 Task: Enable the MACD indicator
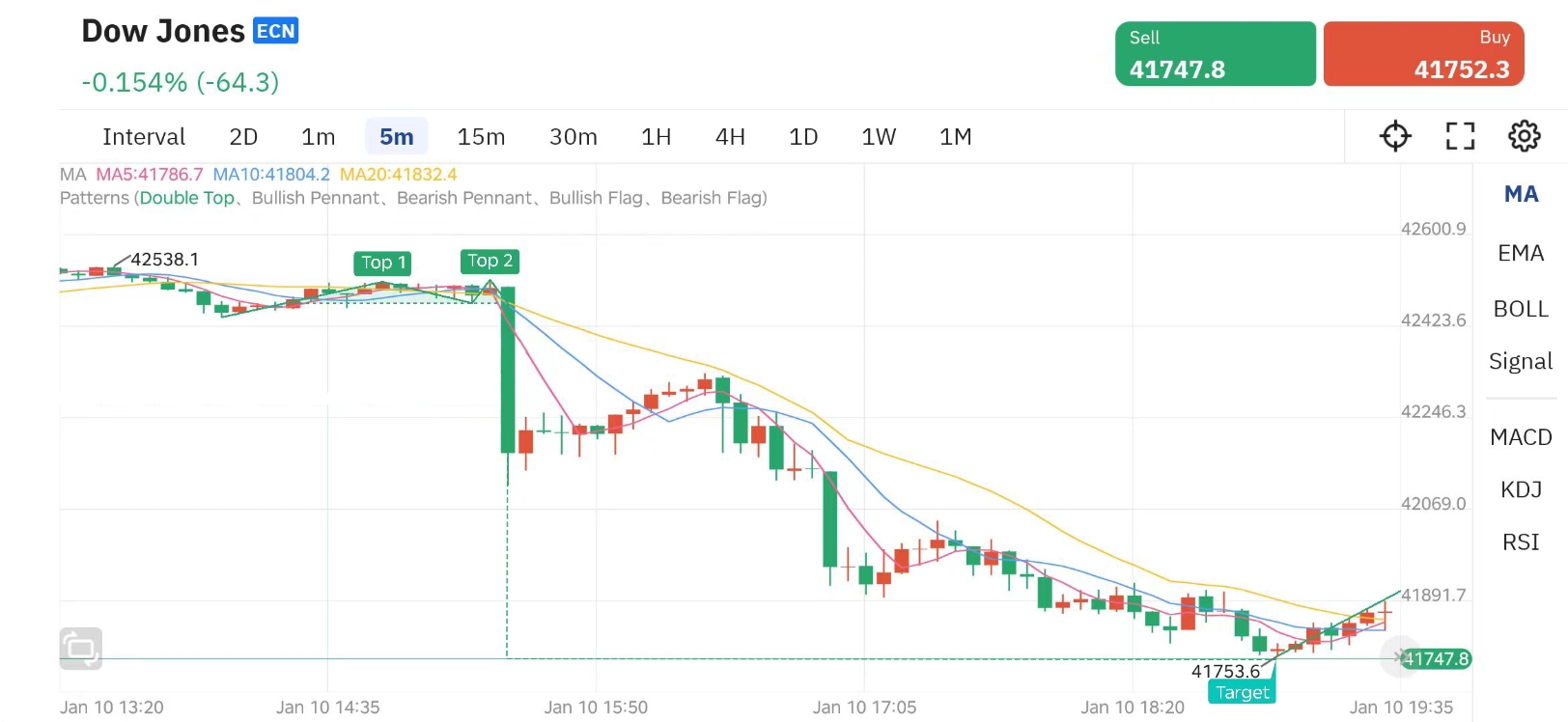tap(1521, 437)
